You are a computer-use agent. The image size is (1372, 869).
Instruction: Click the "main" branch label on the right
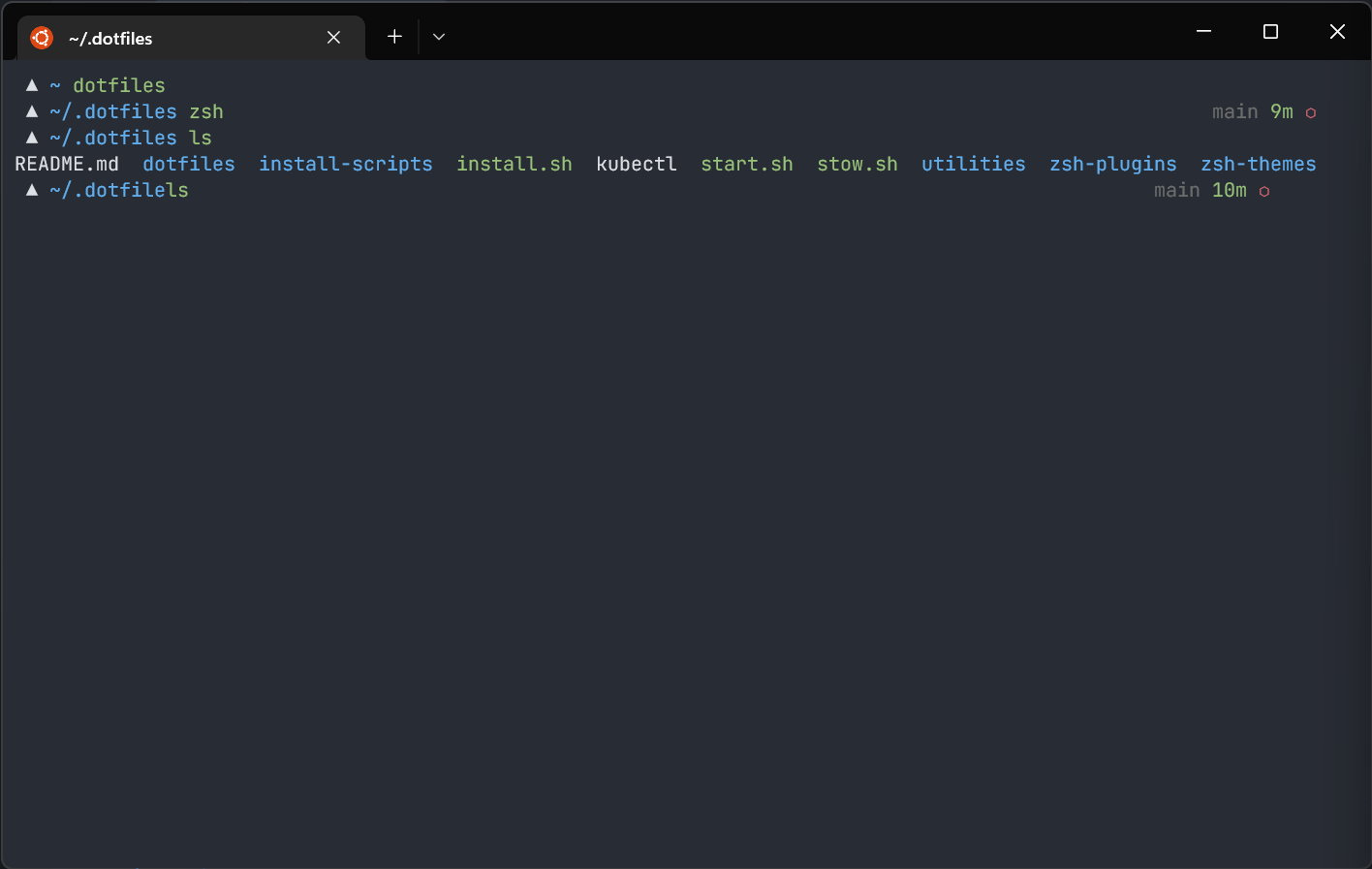pyautogui.click(x=1234, y=111)
